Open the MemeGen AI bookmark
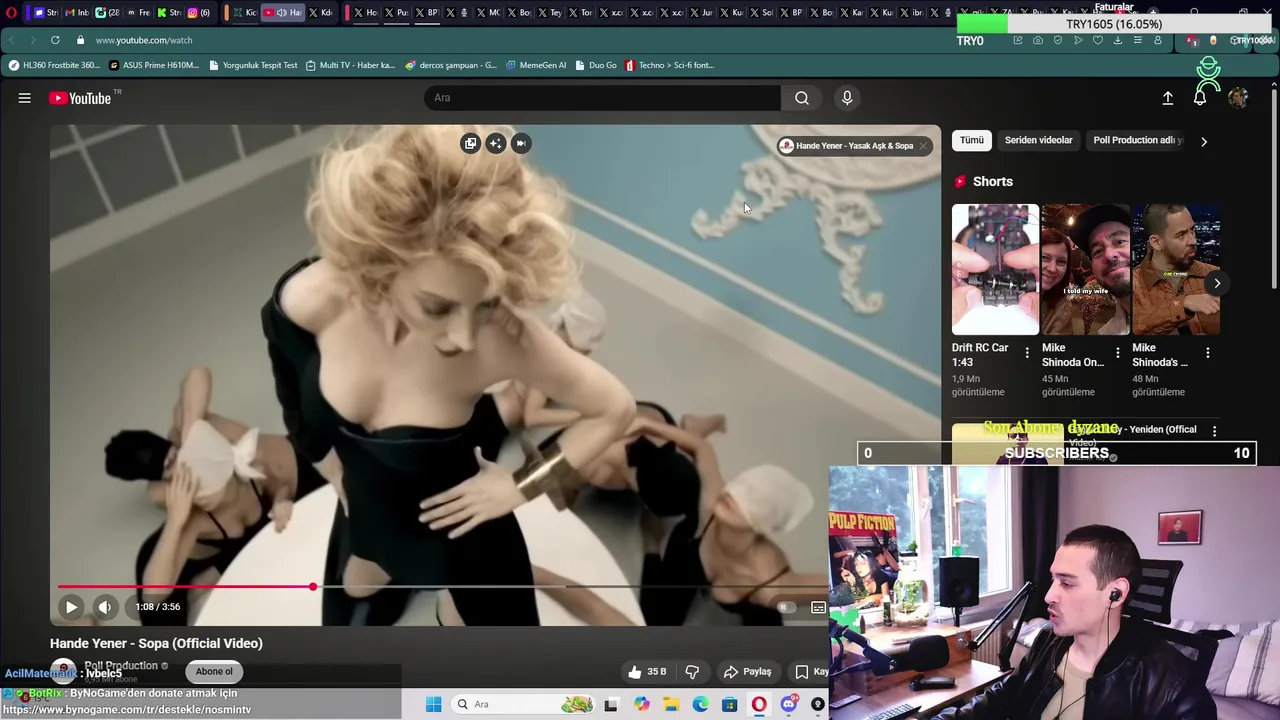1280x720 pixels. coord(536,65)
